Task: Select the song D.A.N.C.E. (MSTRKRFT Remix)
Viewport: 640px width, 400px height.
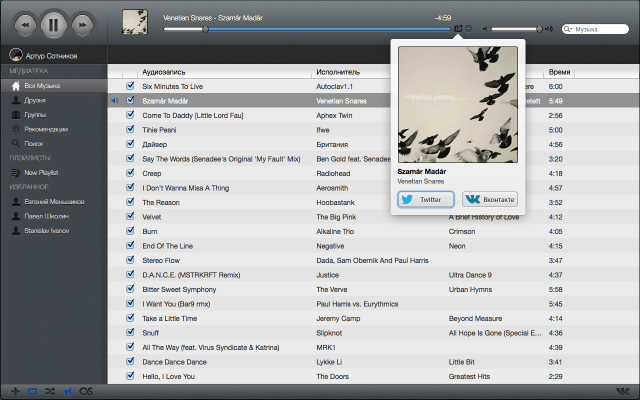Action: click(x=191, y=275)
